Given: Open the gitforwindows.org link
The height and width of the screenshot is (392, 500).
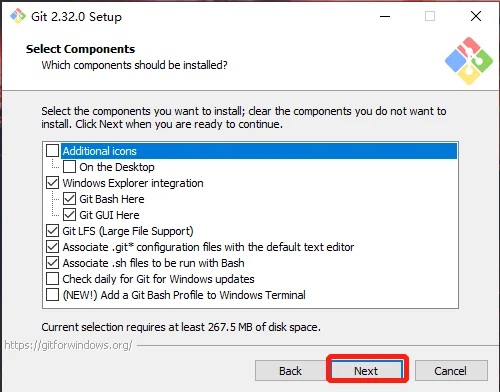Looking at the screenshot, I should pos(68,345).
